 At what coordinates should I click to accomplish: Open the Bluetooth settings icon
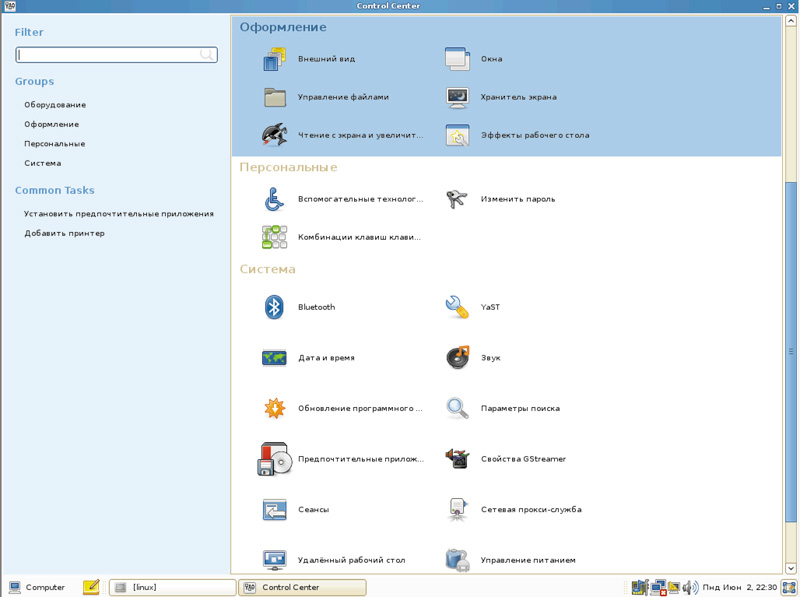point(274,307)
